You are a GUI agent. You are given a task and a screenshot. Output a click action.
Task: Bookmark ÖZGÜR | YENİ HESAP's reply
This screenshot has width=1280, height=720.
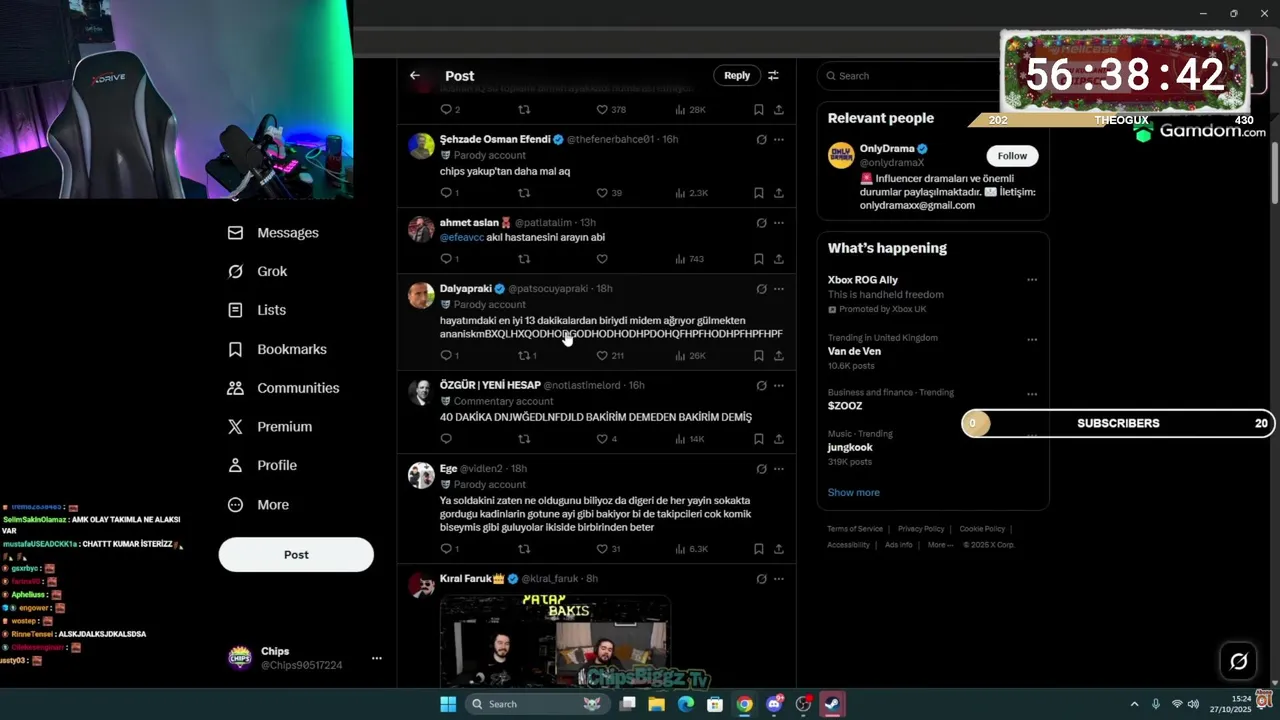[x=759, y=439]
